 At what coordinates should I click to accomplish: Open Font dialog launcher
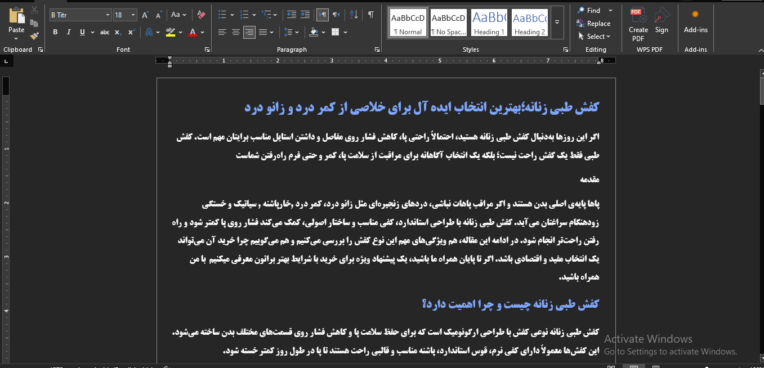pos(207,50)
